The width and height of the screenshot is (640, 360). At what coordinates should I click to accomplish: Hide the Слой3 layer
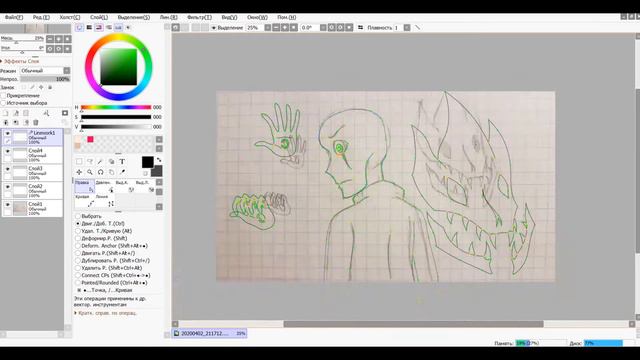(7, 169)
